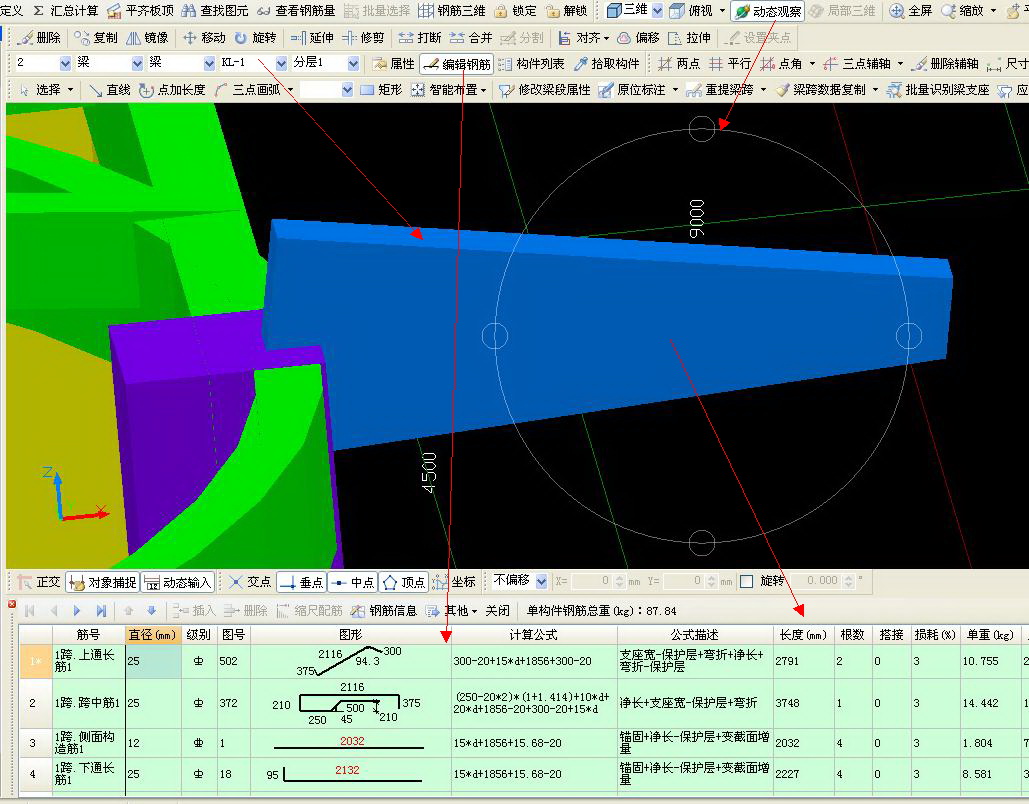
Task: Expand the 智能布置 smart layout dropdown
Action: click(x=484, y=90)
